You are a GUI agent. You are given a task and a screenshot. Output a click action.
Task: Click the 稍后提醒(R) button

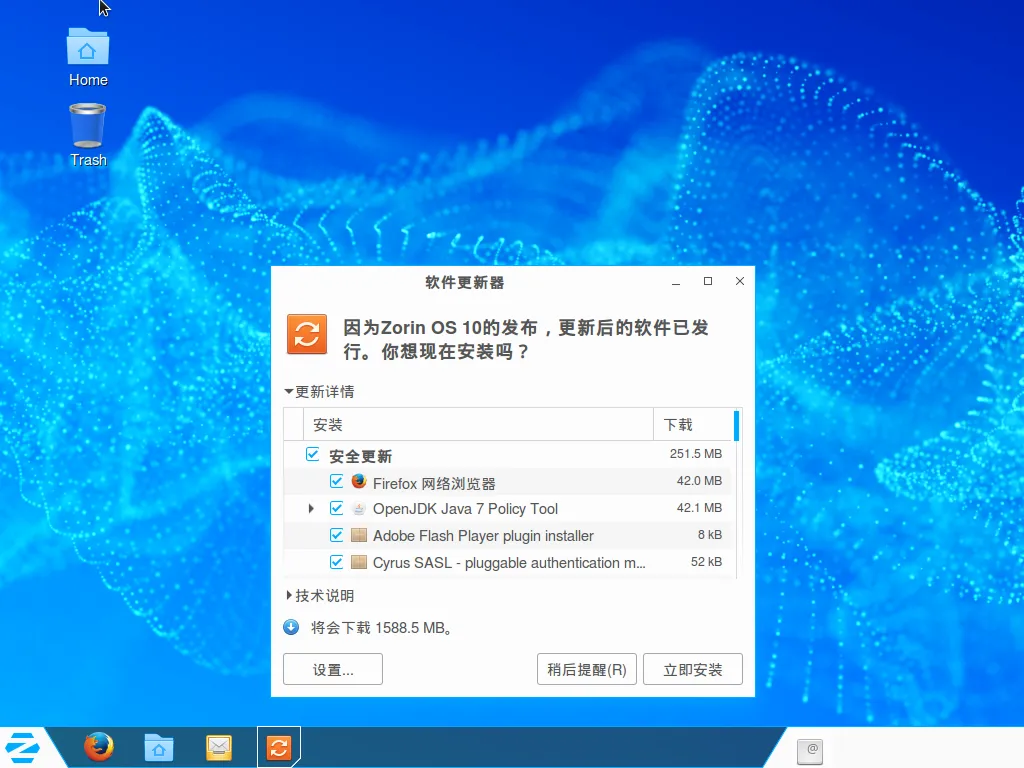coord(586,669)
